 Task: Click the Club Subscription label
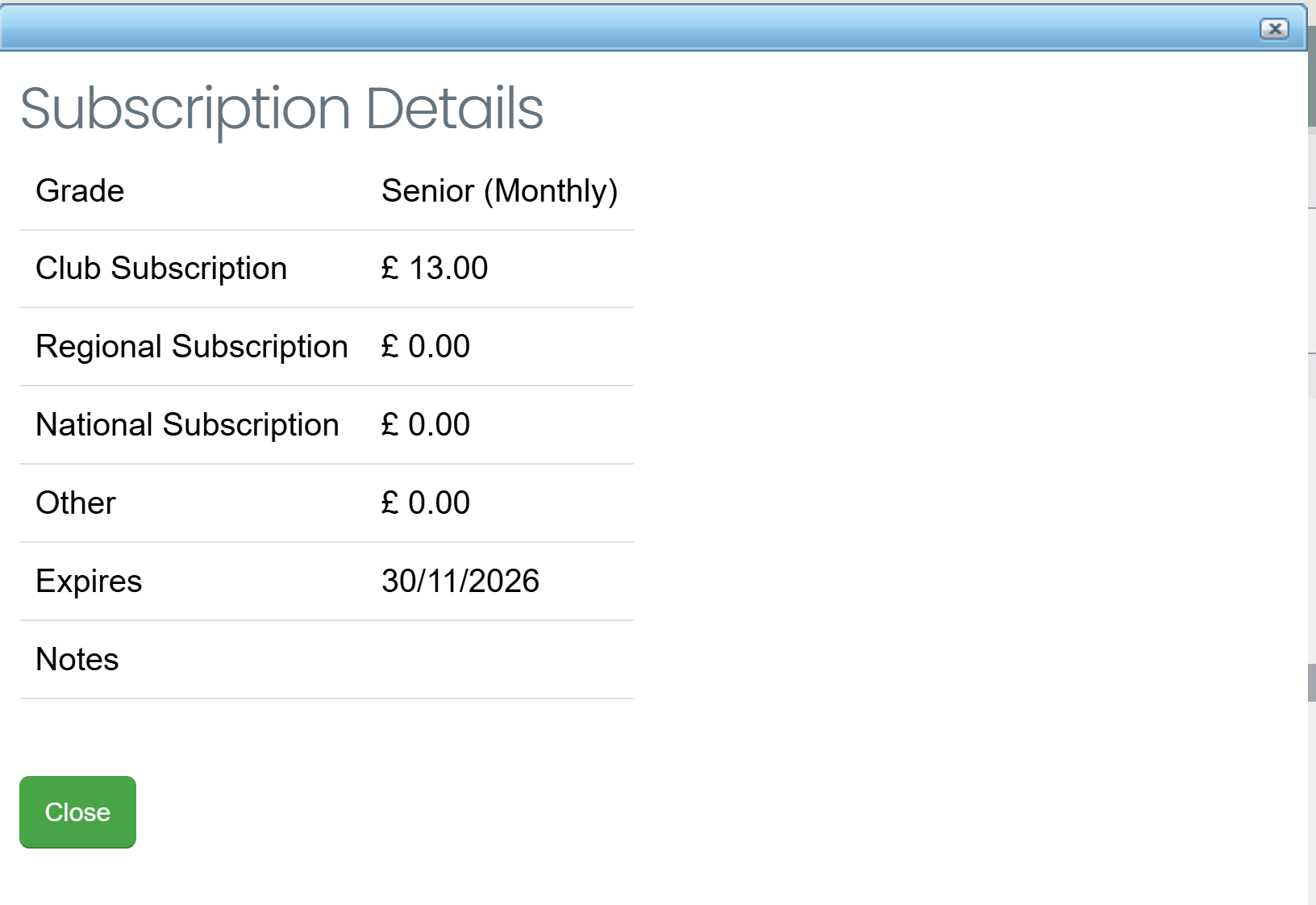161,269
